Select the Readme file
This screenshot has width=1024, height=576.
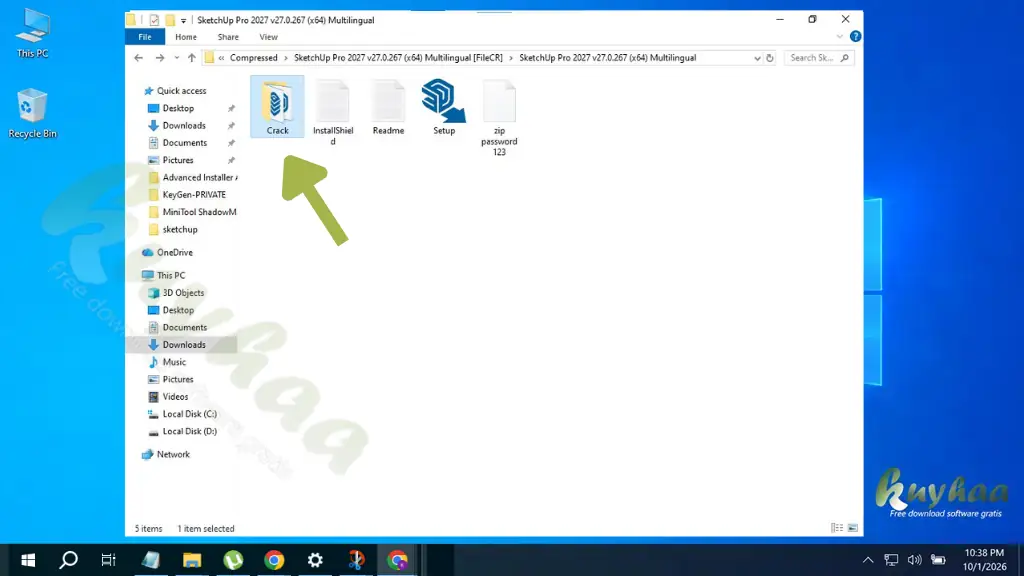(x=388, y=106)
